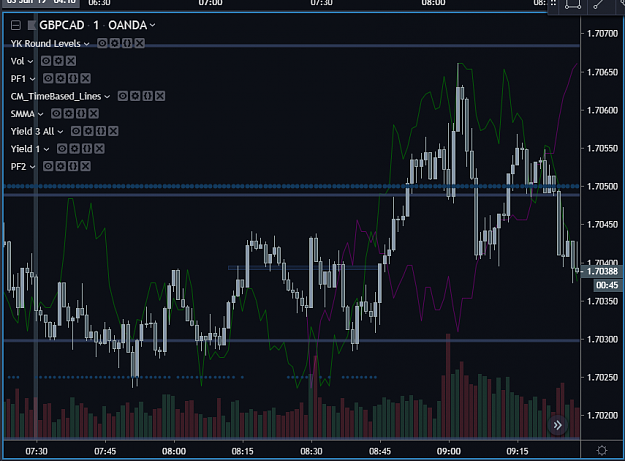This screenshot has height=461, width=625.
Task: View Yield 3 All source code
Action: click(101, 131)
